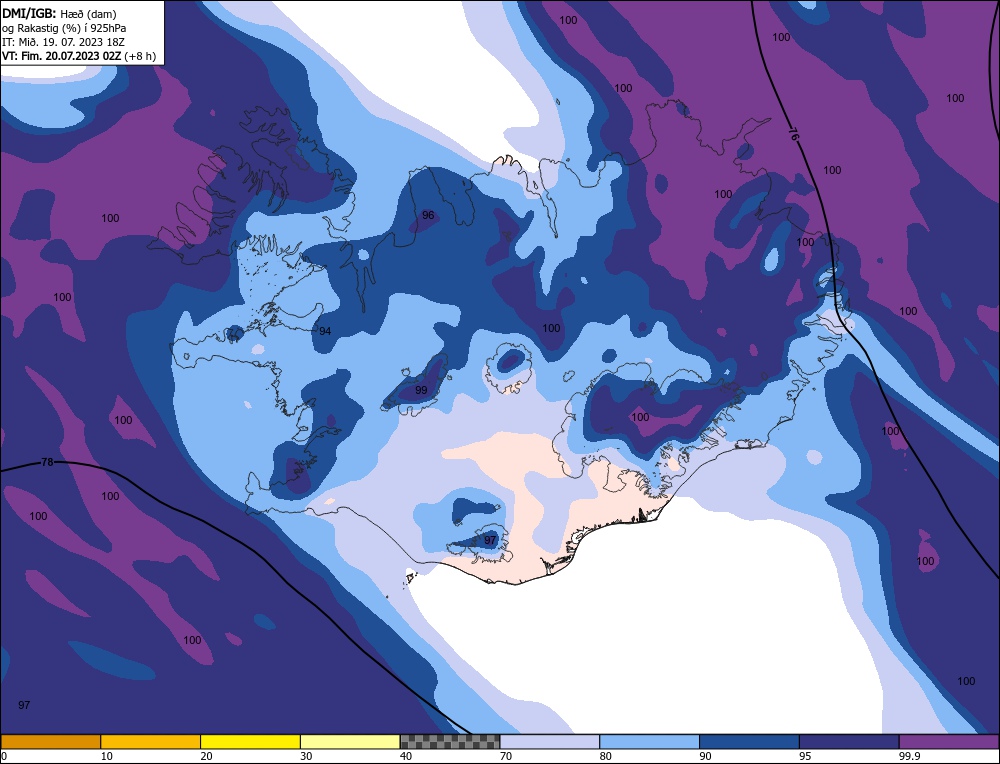Click the gray checkered 40–70 legend swatch

pos(450,742)
